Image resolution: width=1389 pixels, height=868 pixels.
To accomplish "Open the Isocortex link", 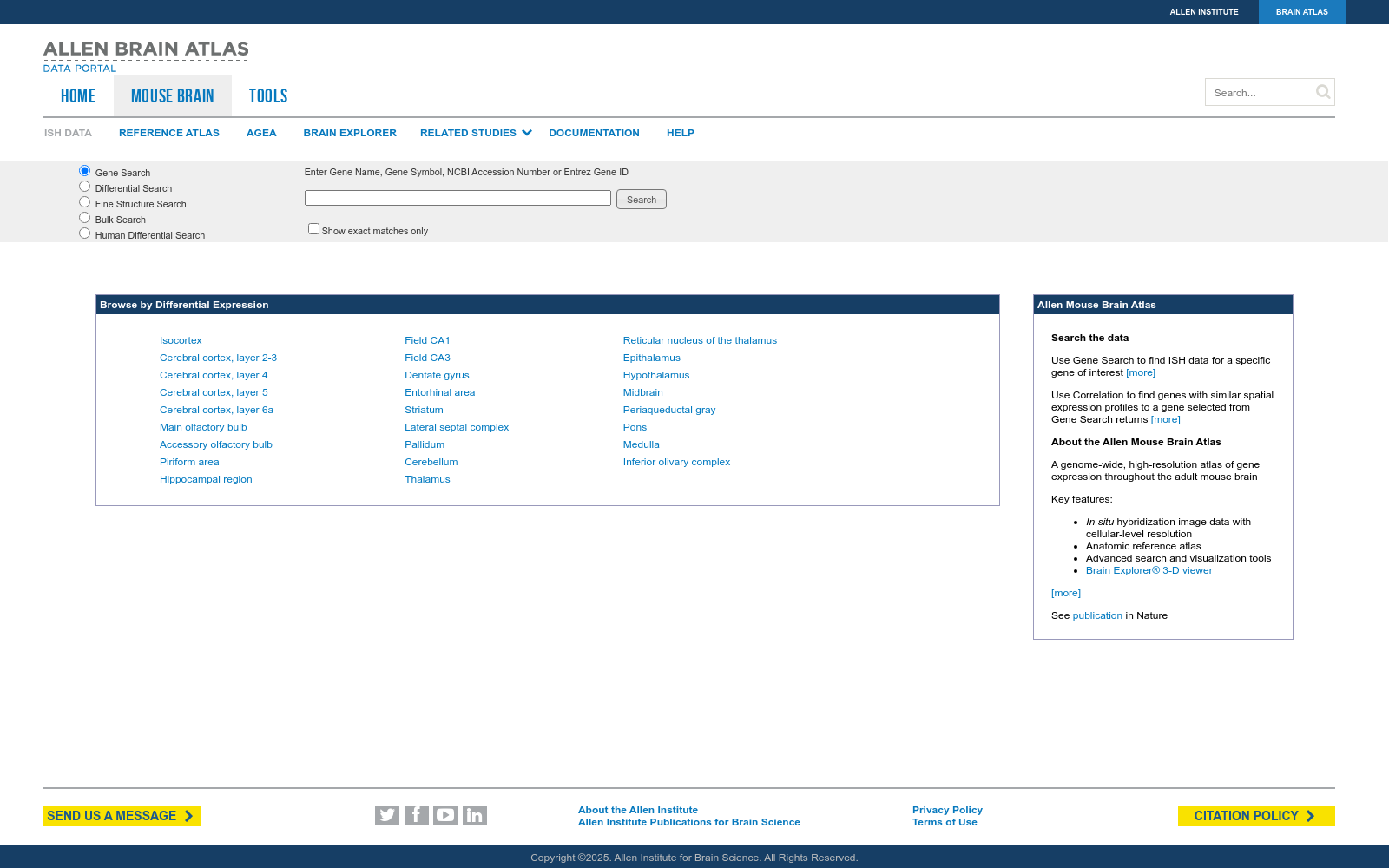I will coord(181,340).
